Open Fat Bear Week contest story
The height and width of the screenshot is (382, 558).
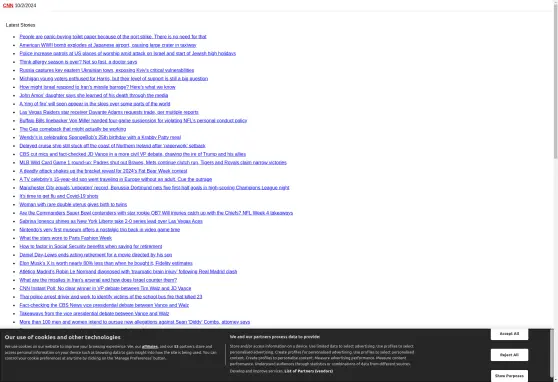pos(103,171)
